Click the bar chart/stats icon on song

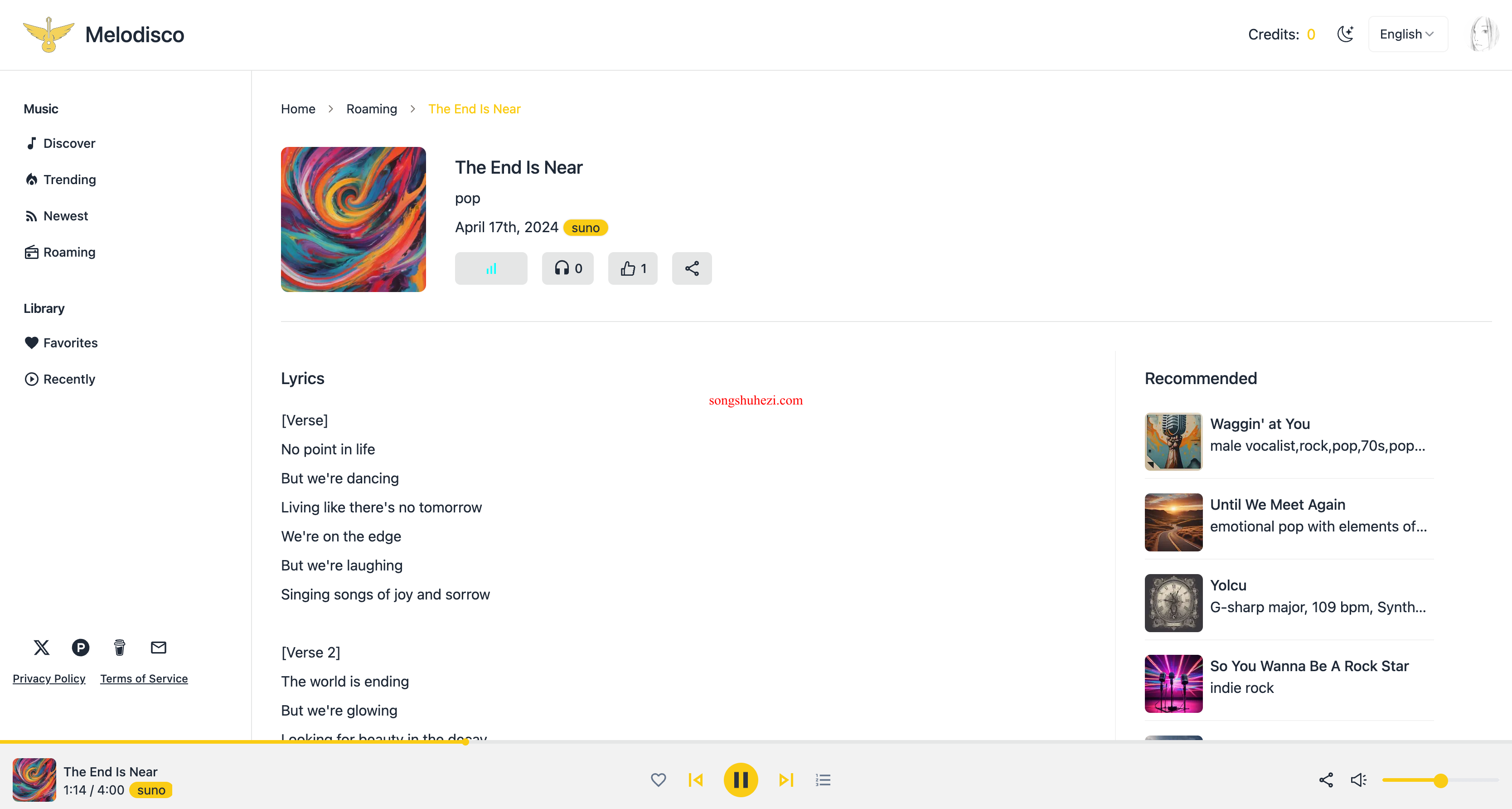tap(491, 268)
